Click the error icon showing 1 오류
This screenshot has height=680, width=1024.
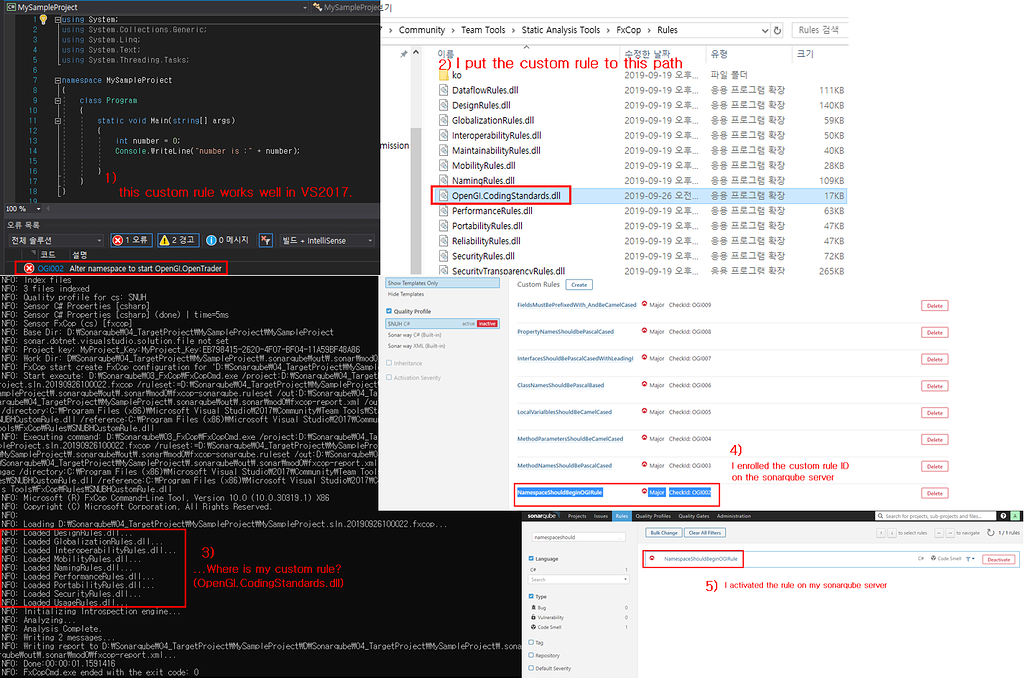point(118,240)
